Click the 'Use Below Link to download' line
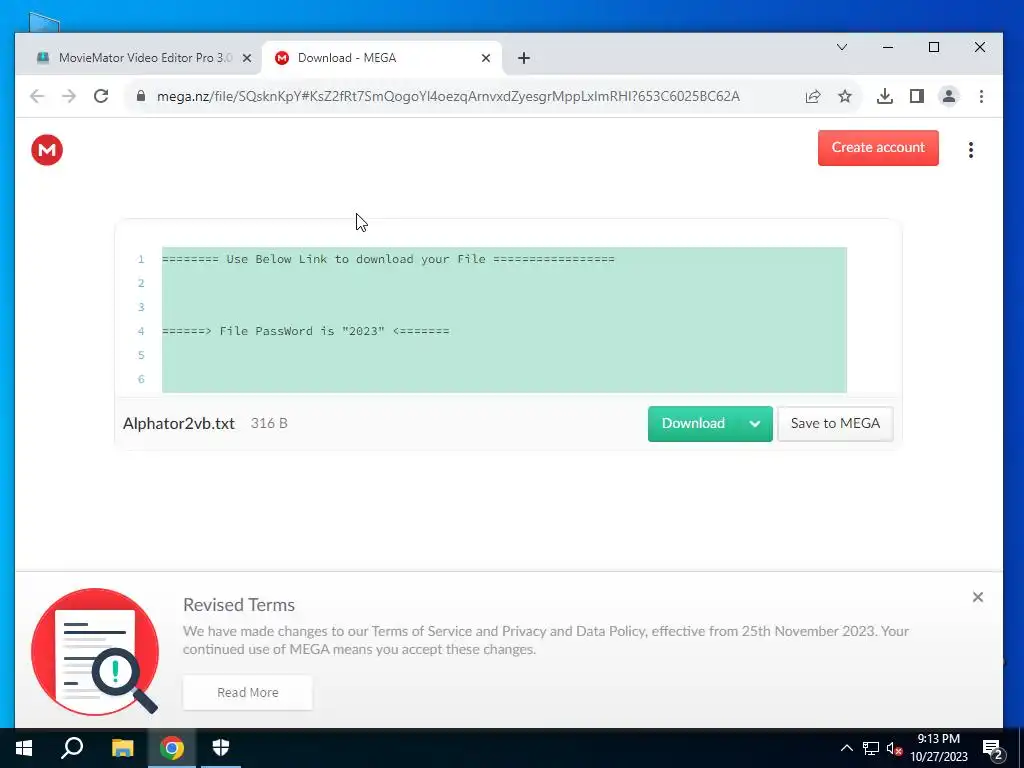1024x768 pixels. 388,259
